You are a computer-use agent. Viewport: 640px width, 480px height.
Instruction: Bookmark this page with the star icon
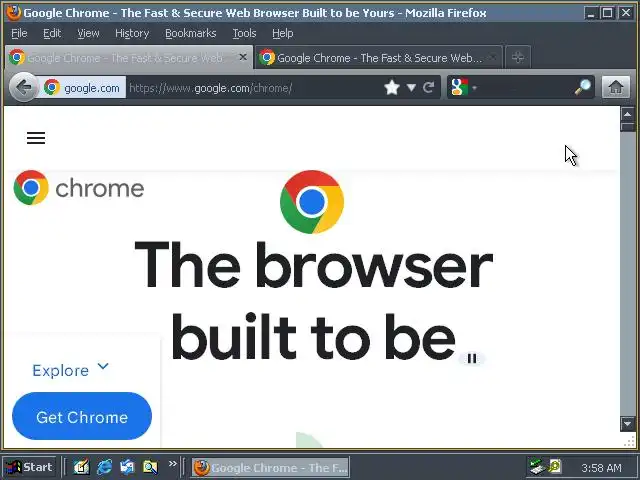tap(391, 87)
